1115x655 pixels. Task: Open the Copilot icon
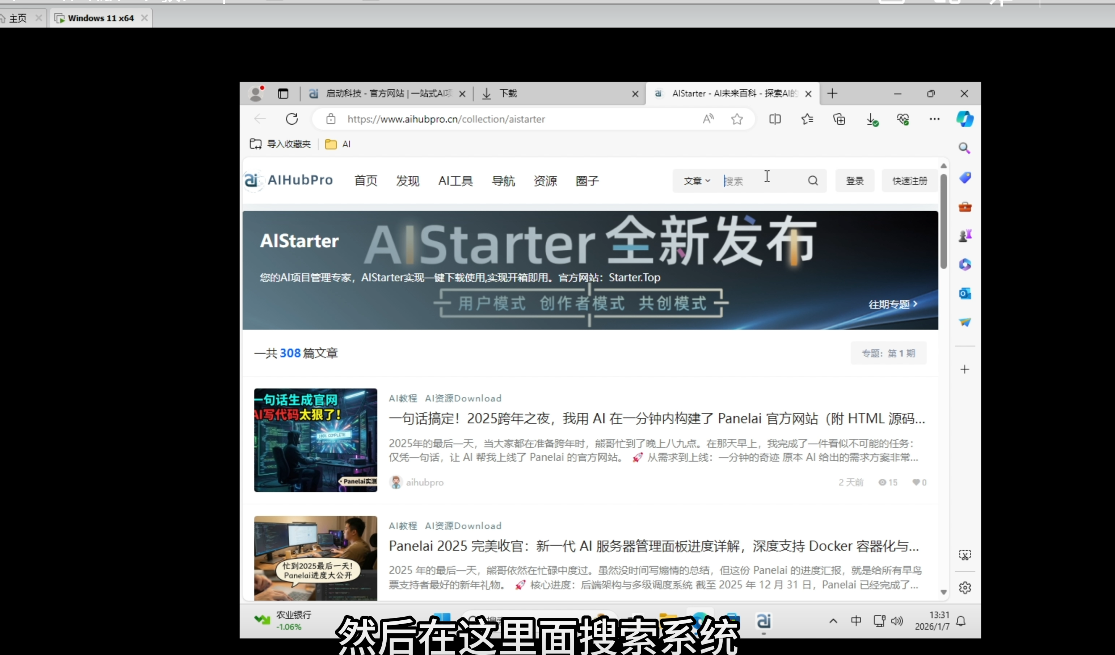(x=964, y=119)
